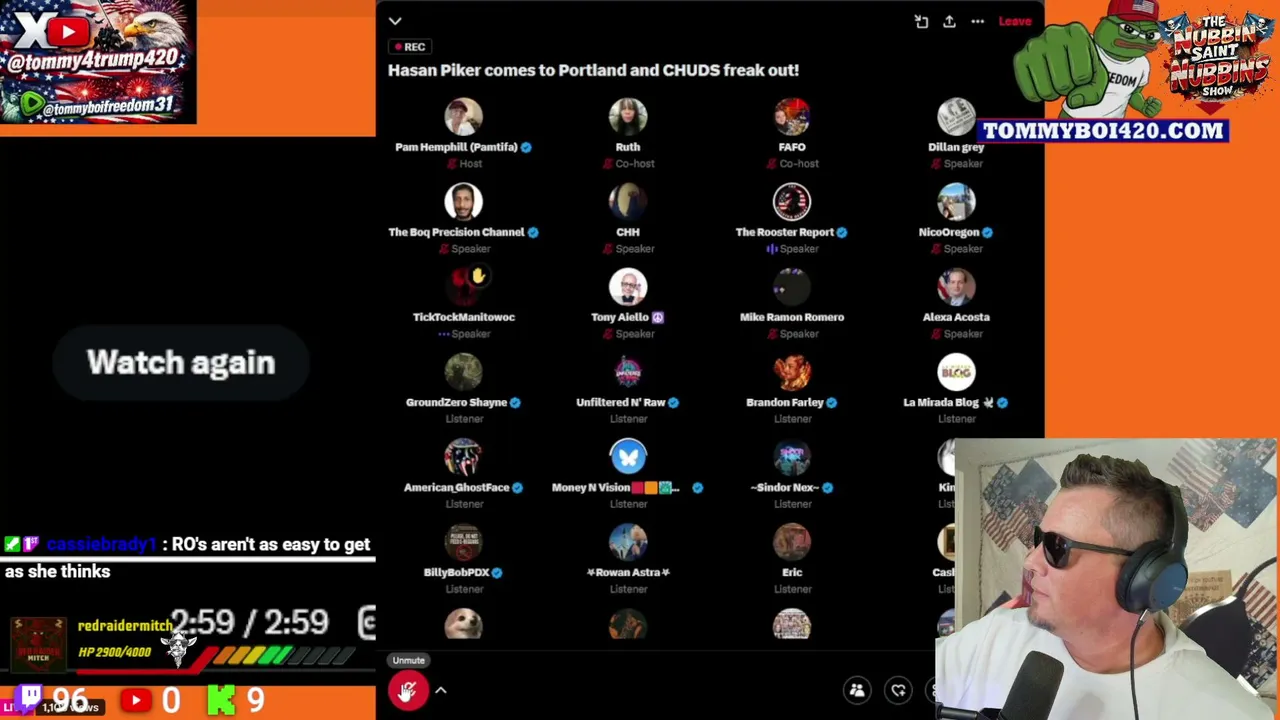Click the REC recording badge
Image resolution: width=1280 pixels, height=720 pixels.
pos(410,47)
